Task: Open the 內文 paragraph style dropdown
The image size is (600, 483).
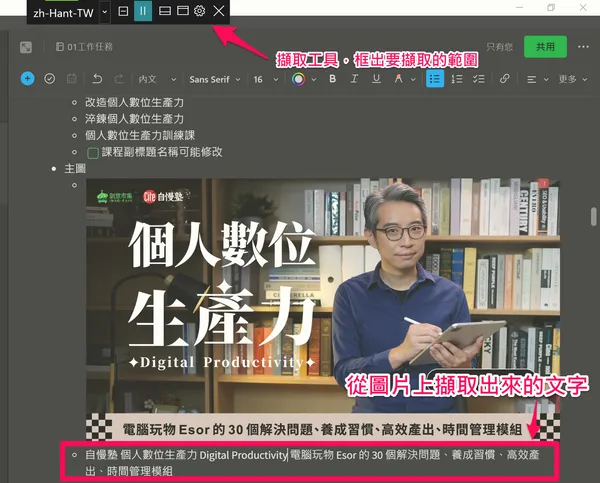Action: [x=157, y=79]
